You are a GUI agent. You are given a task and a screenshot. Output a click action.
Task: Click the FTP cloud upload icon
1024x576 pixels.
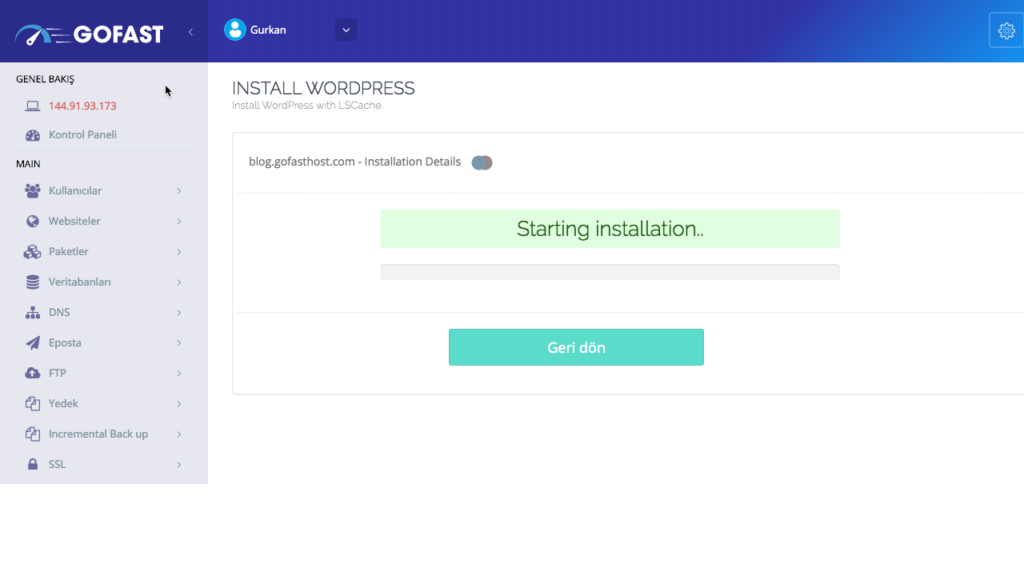point(32,373)
